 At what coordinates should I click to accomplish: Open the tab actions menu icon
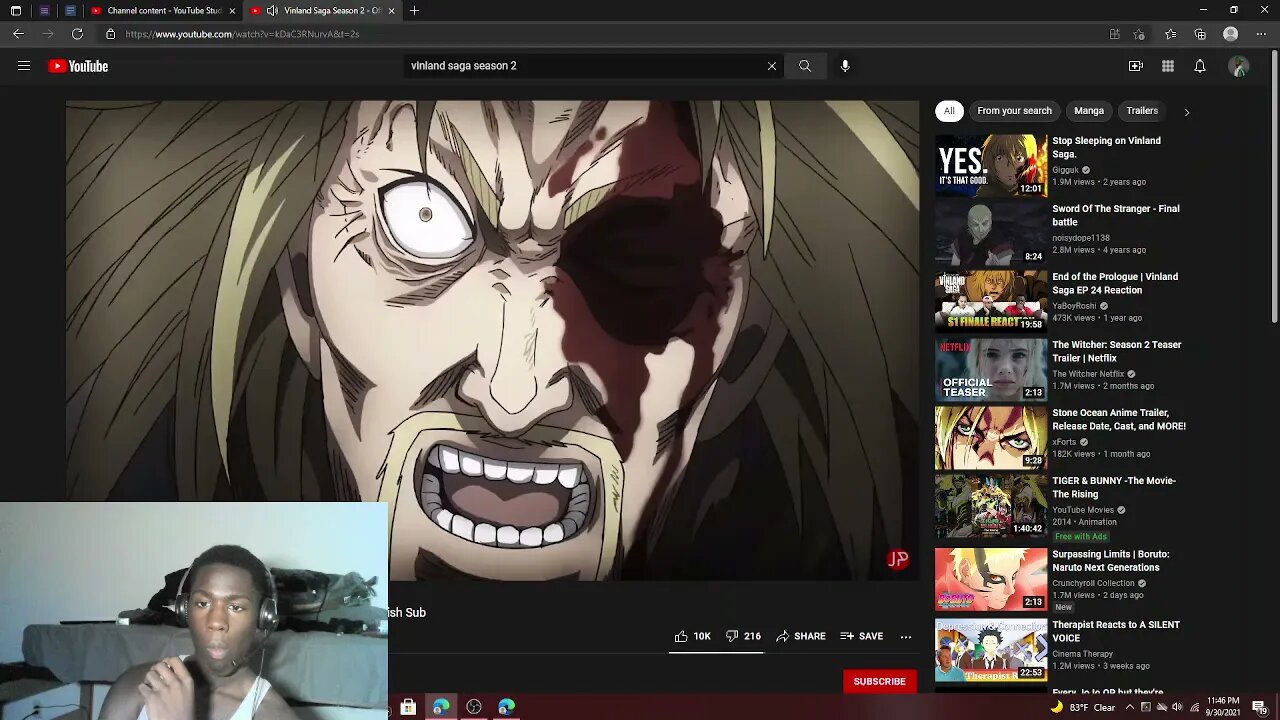click(x=16, y=11)
